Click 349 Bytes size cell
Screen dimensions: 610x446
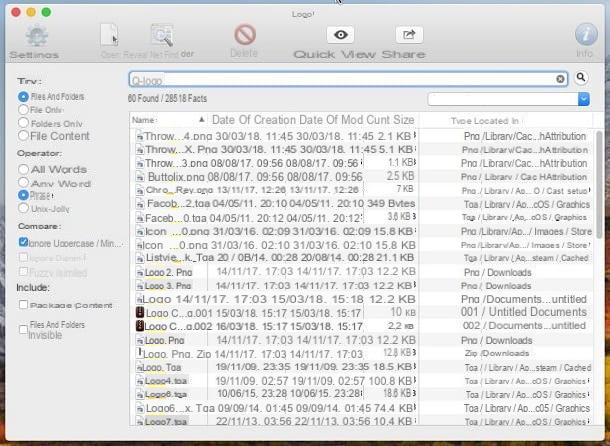(391, 204)
